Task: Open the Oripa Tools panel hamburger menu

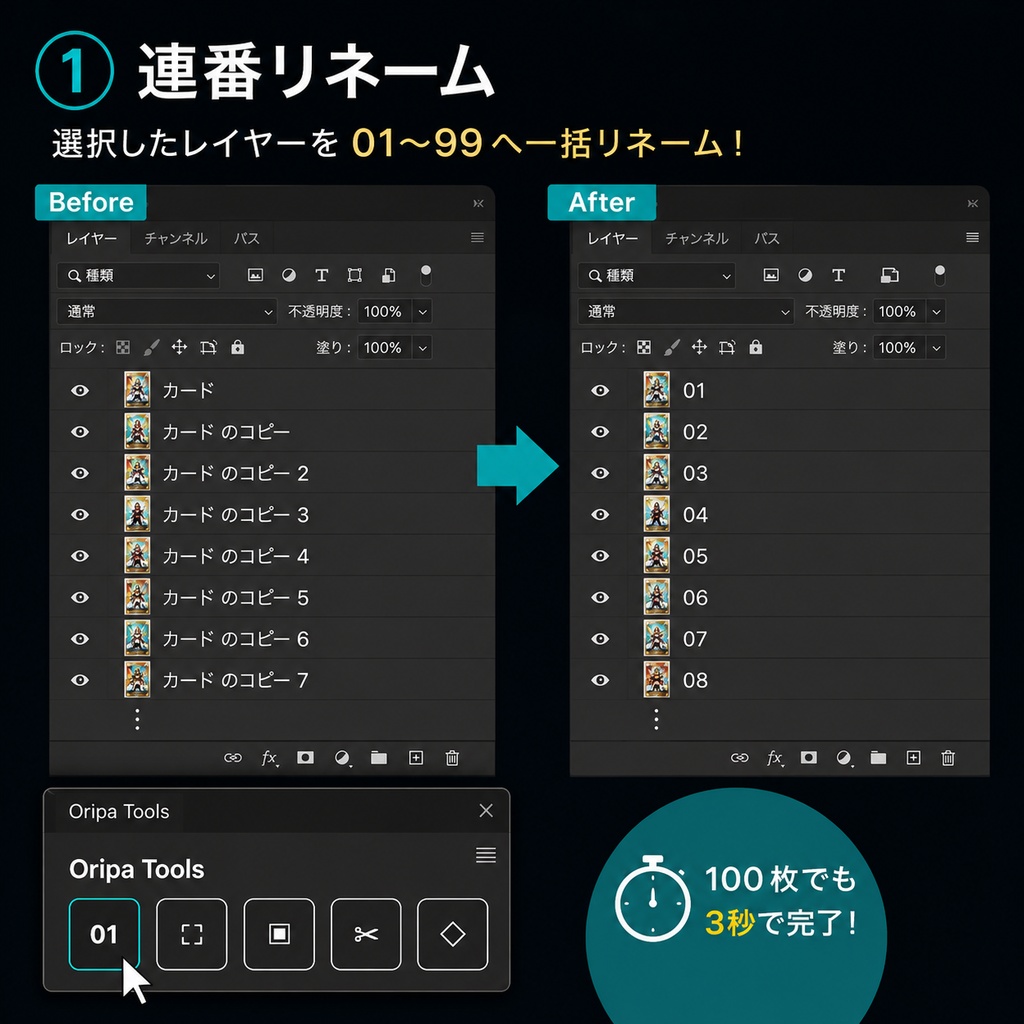Action: [x=486, y=855]
